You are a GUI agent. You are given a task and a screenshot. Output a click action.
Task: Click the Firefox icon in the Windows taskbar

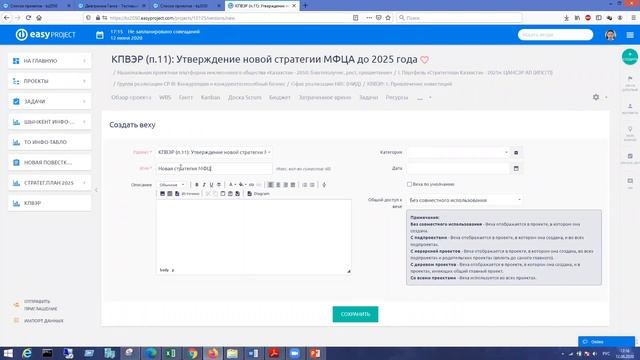213,353
